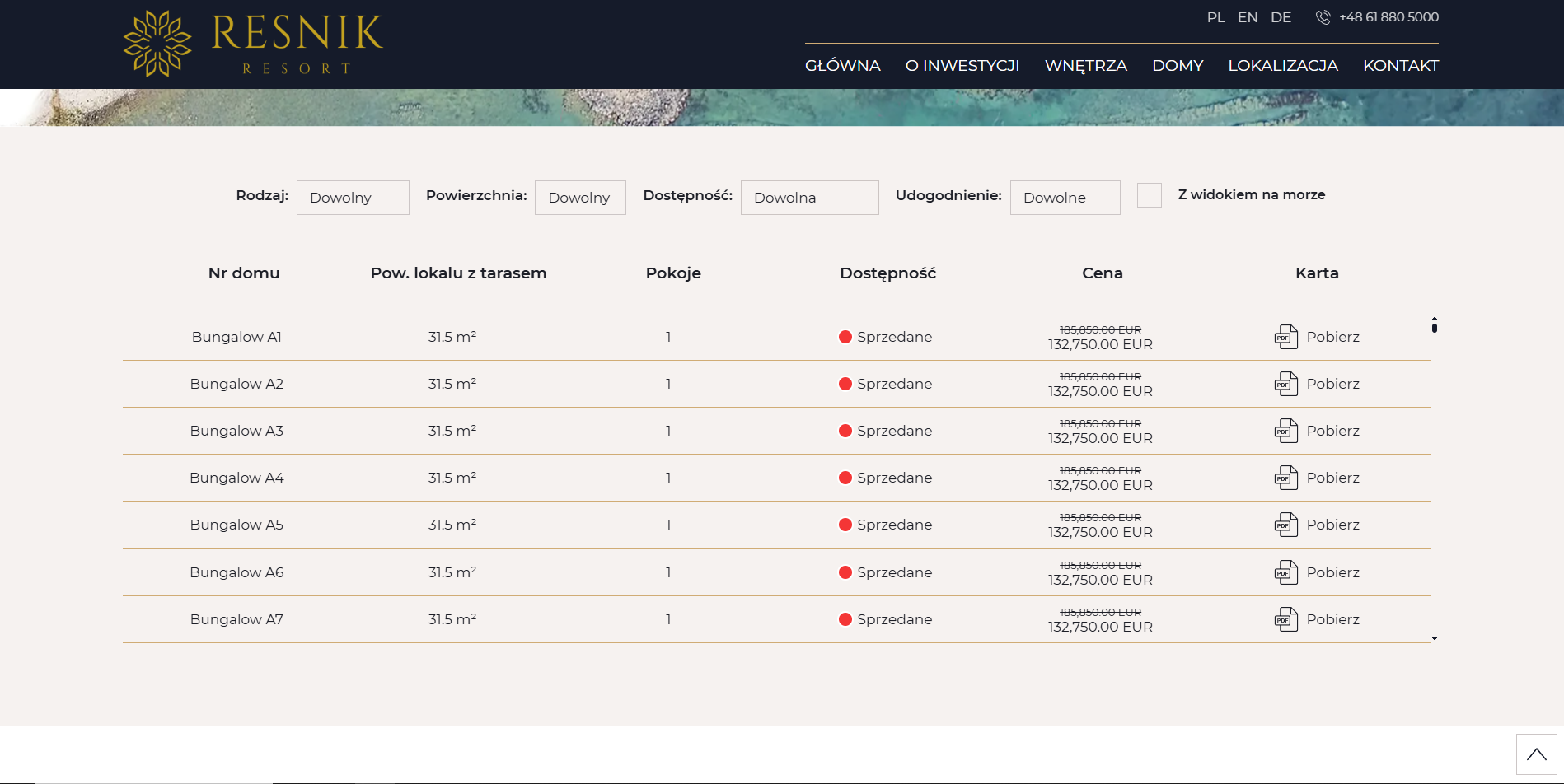Select the Bungalow A2 row name

point(236,384)
